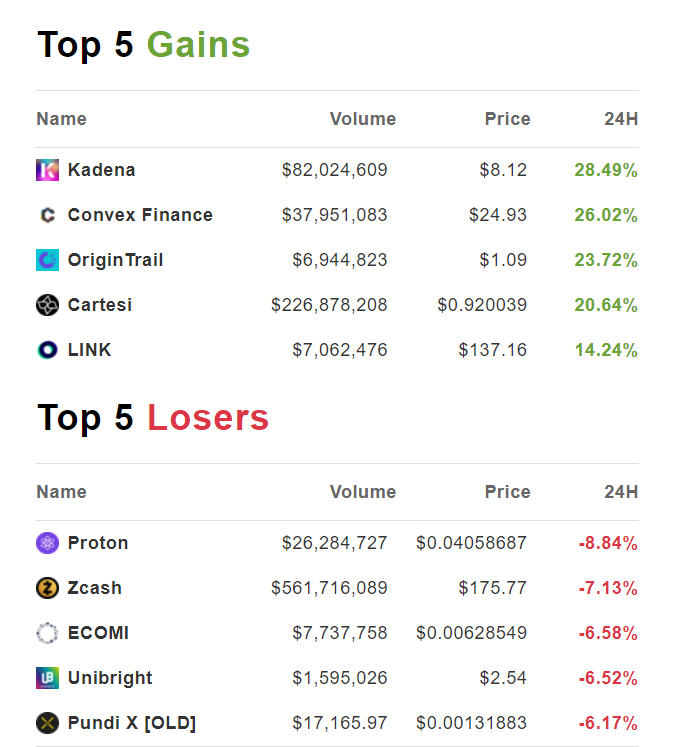
Task: Click the ECOMI coin icon
Action: pos(47,633)
